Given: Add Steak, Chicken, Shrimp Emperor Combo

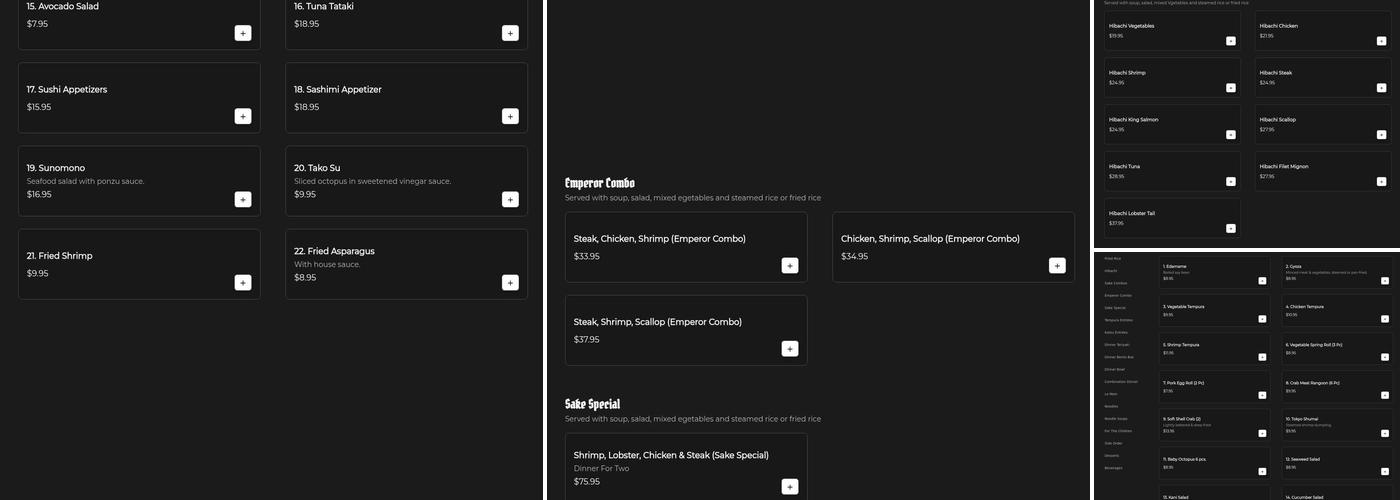Looking at the screenshot, I should 789,265.
